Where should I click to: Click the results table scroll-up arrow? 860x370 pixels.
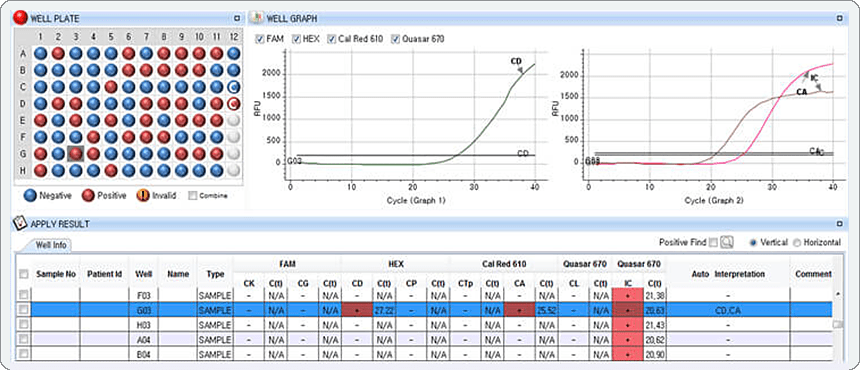coord(838,294)
